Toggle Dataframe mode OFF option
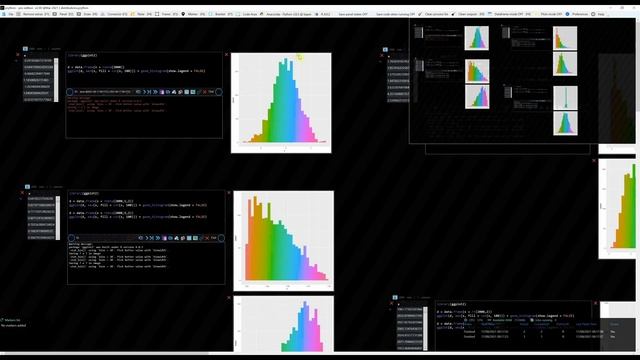This screenshot has width=640, height=360. (509, 14)
